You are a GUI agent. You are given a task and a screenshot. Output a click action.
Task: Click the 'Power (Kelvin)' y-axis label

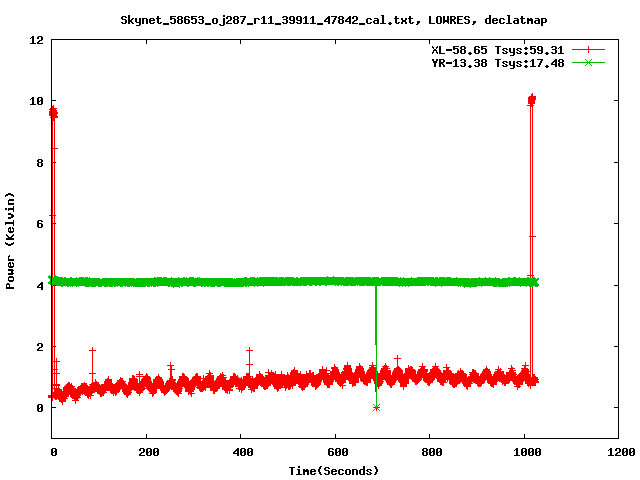pyautogui.click(x=10, y=241)
